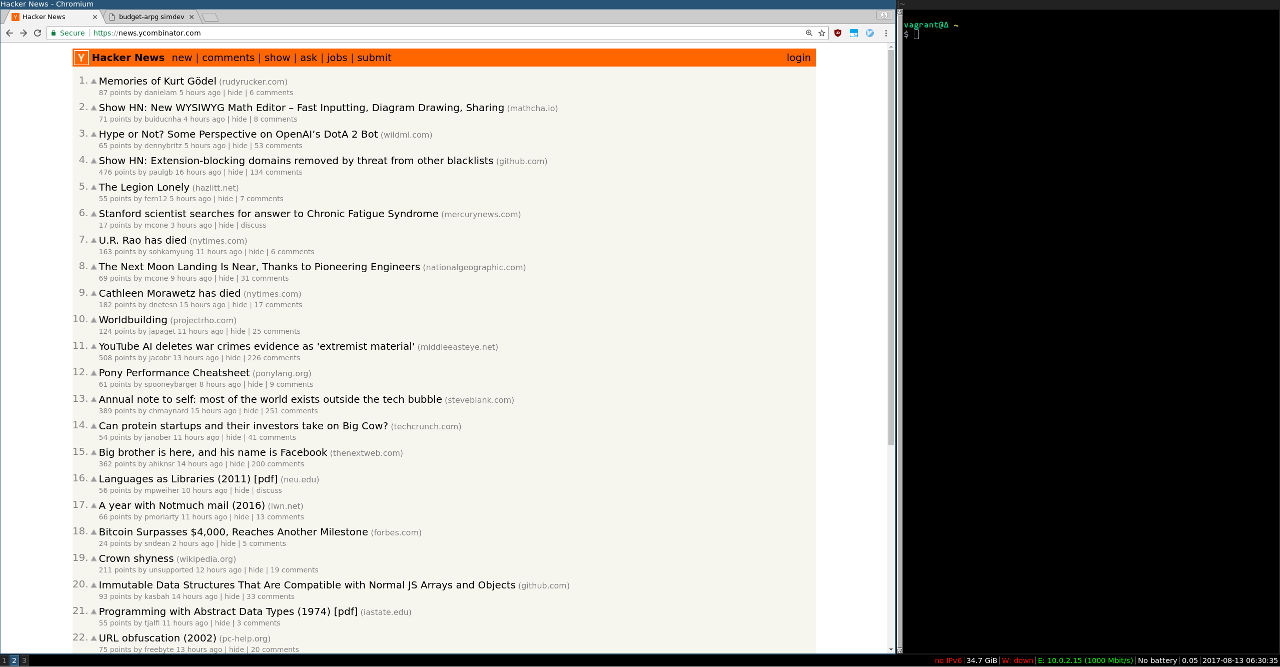Screen dimensions: 1280x667
Task: Go to the 'ask' section in HN header
Action: click(x=309, y=58)
